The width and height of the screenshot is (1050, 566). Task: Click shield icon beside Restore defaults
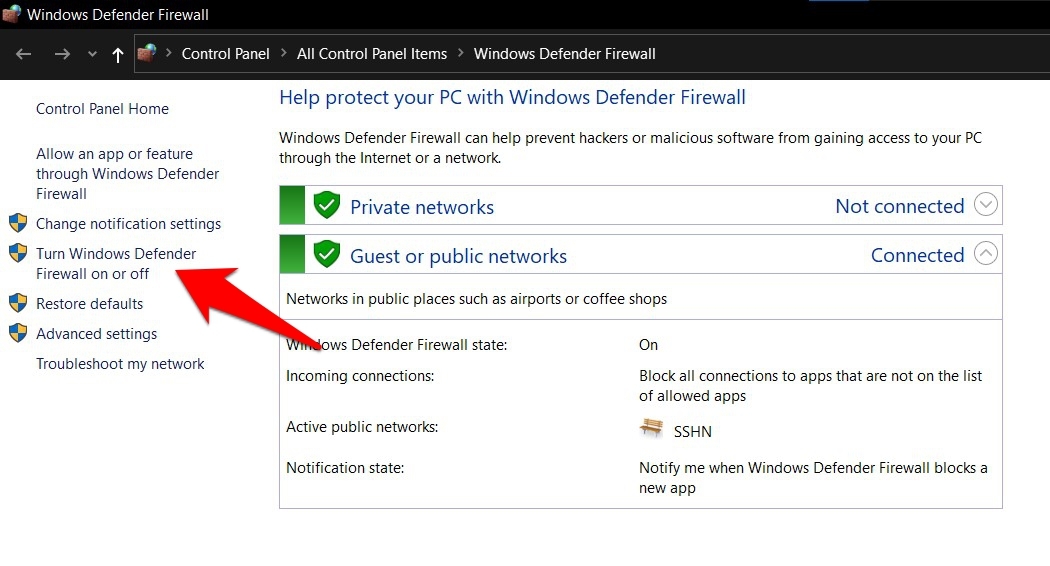click(x=18, y=303)
